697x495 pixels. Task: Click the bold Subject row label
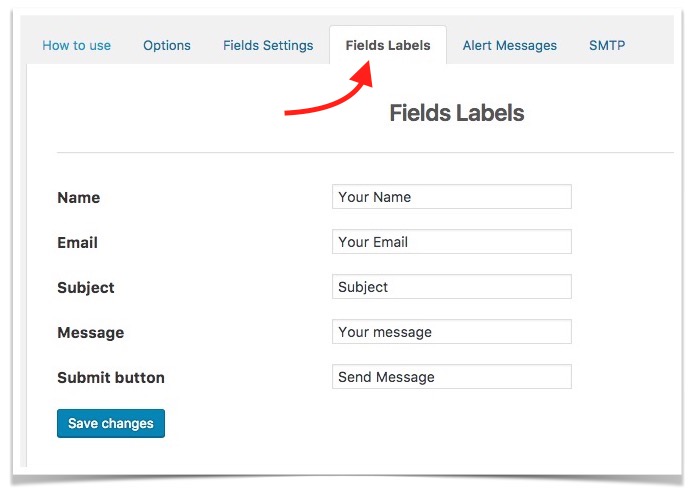[x=86, y=288]
